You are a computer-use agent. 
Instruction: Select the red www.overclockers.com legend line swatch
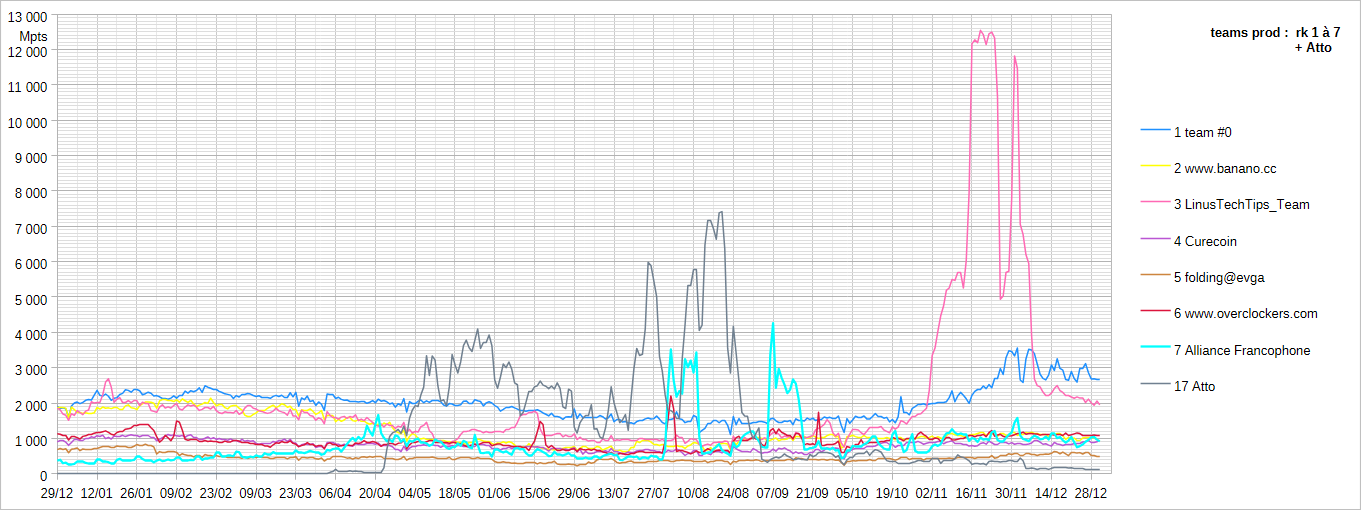coord(1155,314)
